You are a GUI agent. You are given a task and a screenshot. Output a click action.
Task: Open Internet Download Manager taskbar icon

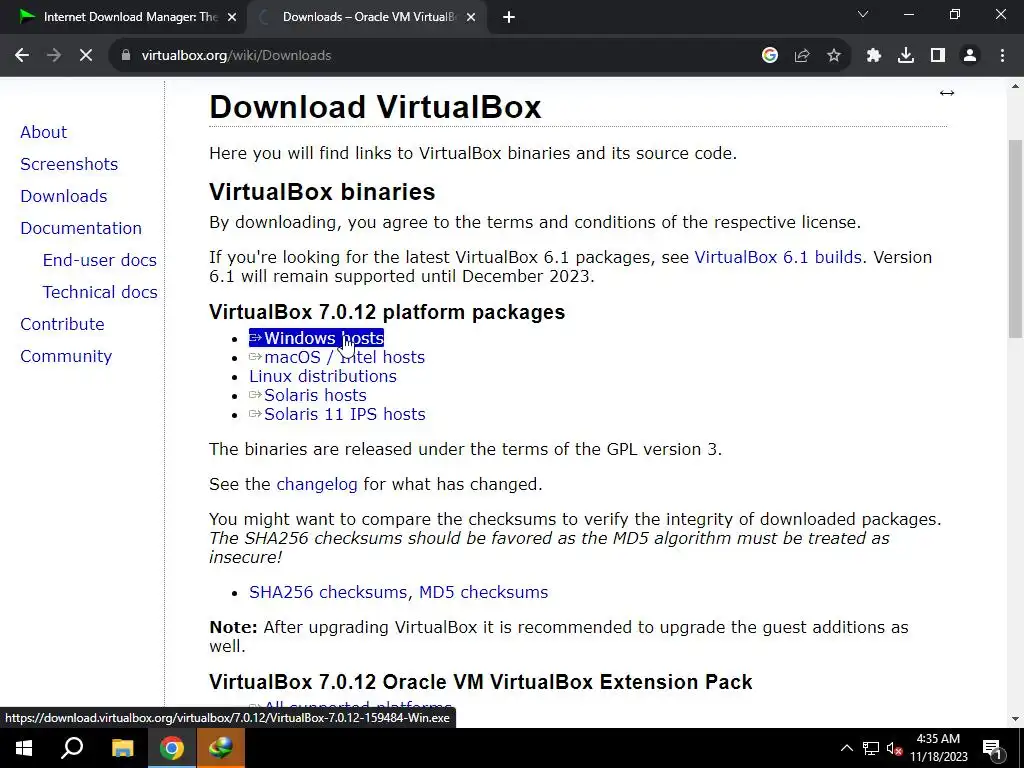221,748
